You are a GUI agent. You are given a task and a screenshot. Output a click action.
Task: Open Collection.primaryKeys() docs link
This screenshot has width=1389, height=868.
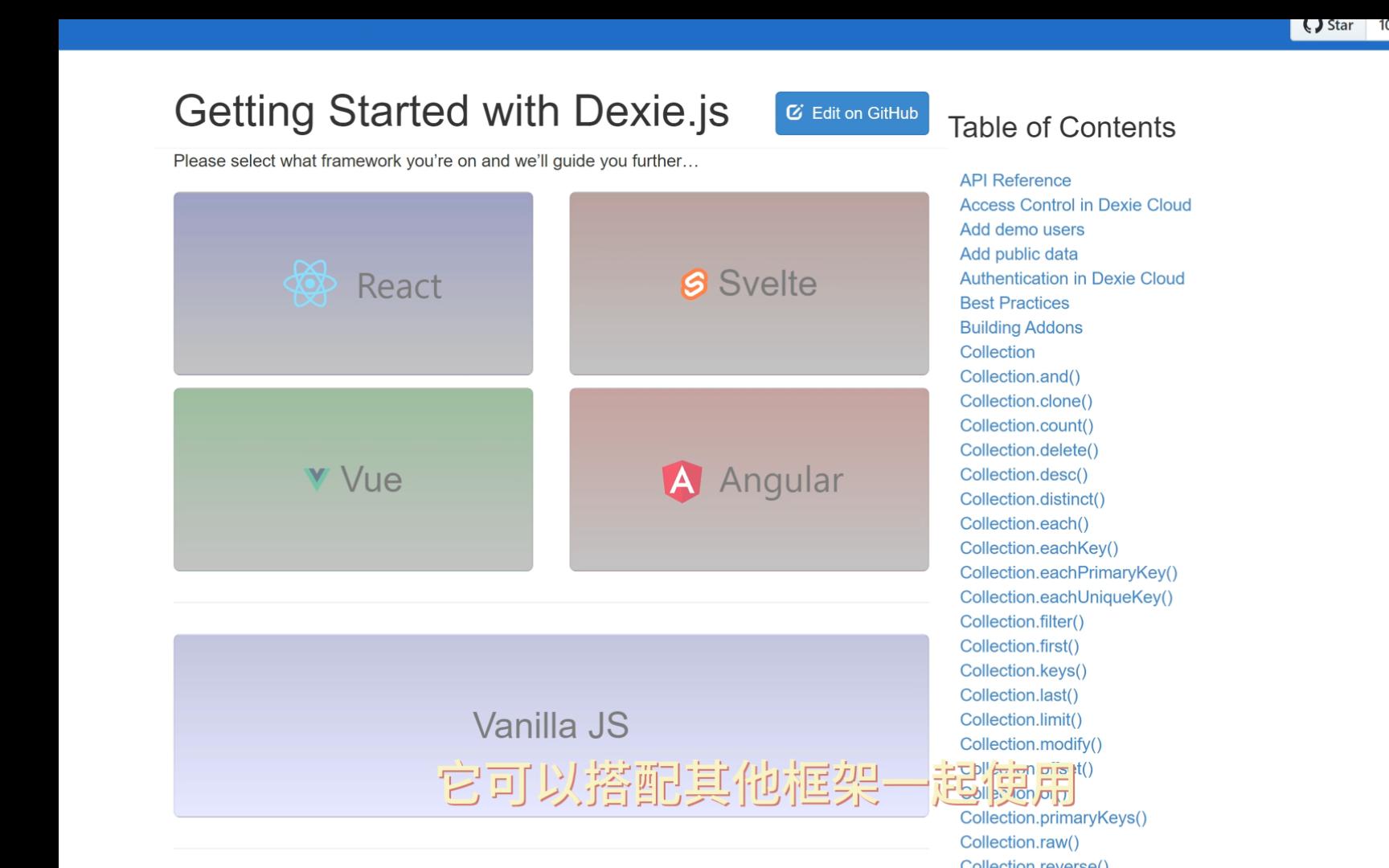click(1053, 817)
